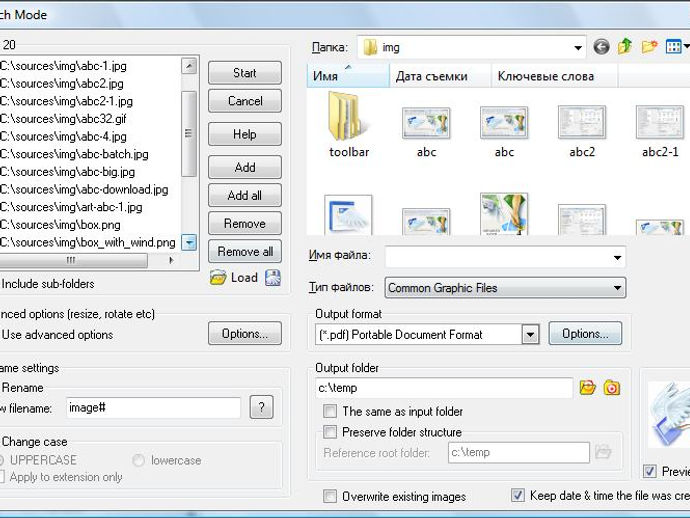Expand the folder path dropdown

tap(578, 48)
